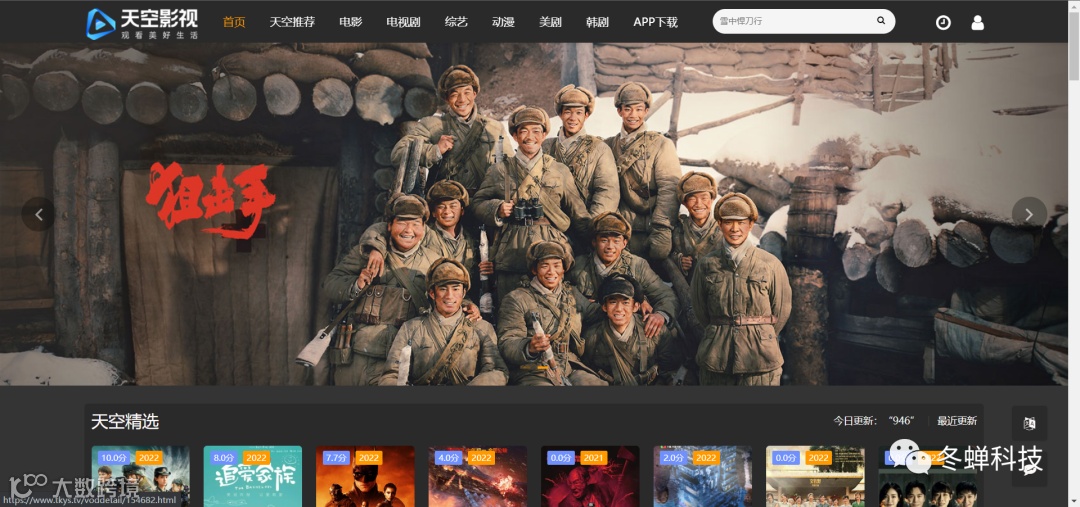Open the 电影 category
The image size is (1080, 507).
coord(351,22)
